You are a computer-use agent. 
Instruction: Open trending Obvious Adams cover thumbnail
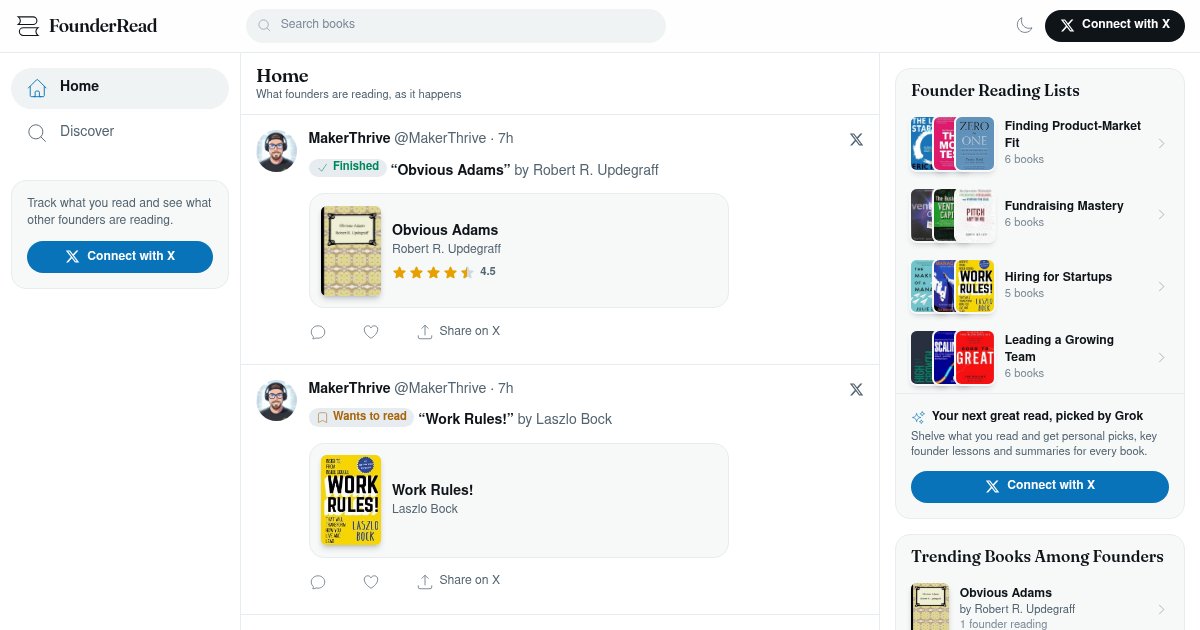(930, 607)
